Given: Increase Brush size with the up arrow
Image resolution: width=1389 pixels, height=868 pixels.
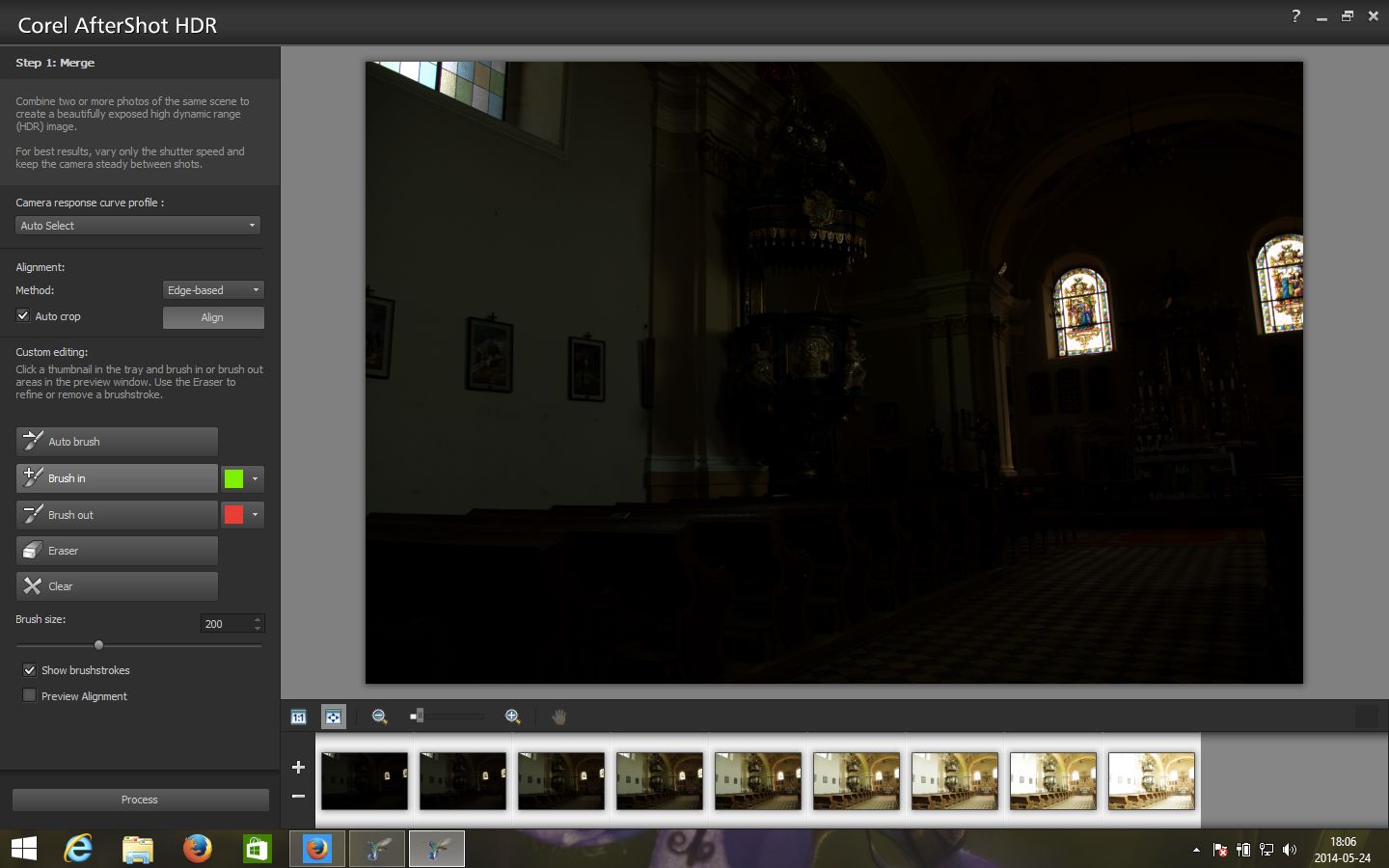Looking at the screenshot, I should (258, 619).
